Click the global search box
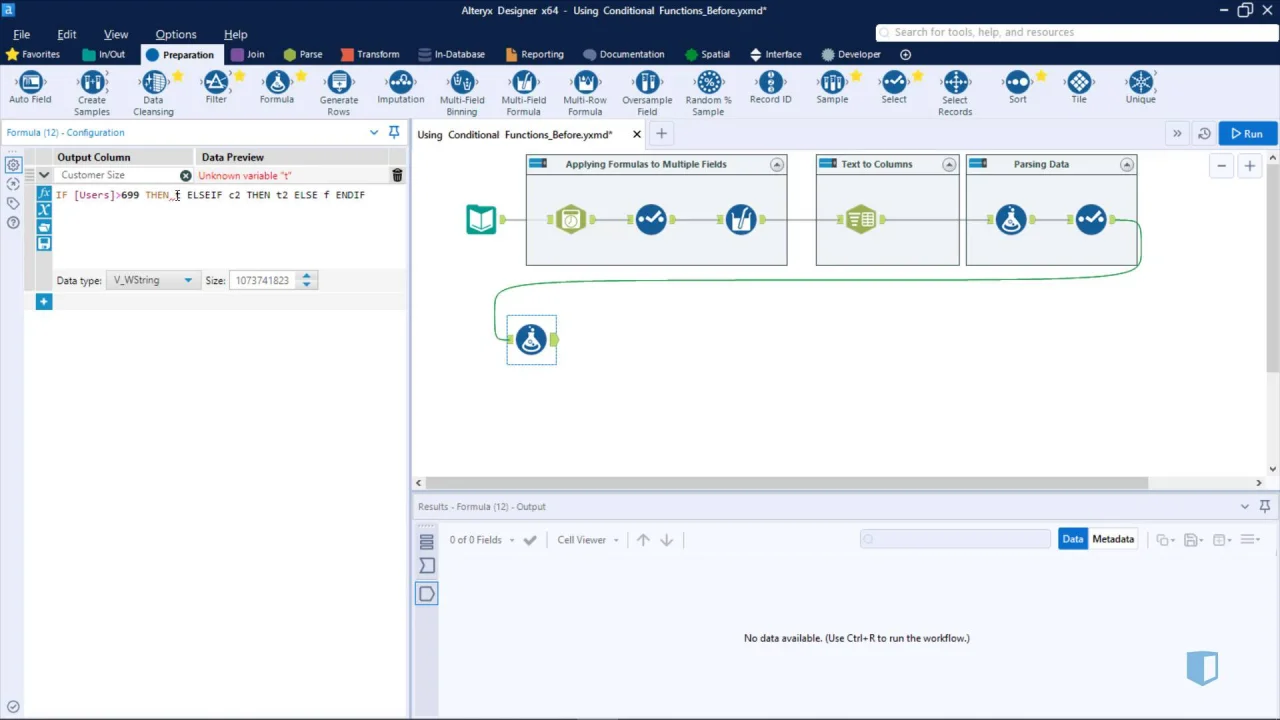1280x720 pixels. click(x=1075, y=32)
